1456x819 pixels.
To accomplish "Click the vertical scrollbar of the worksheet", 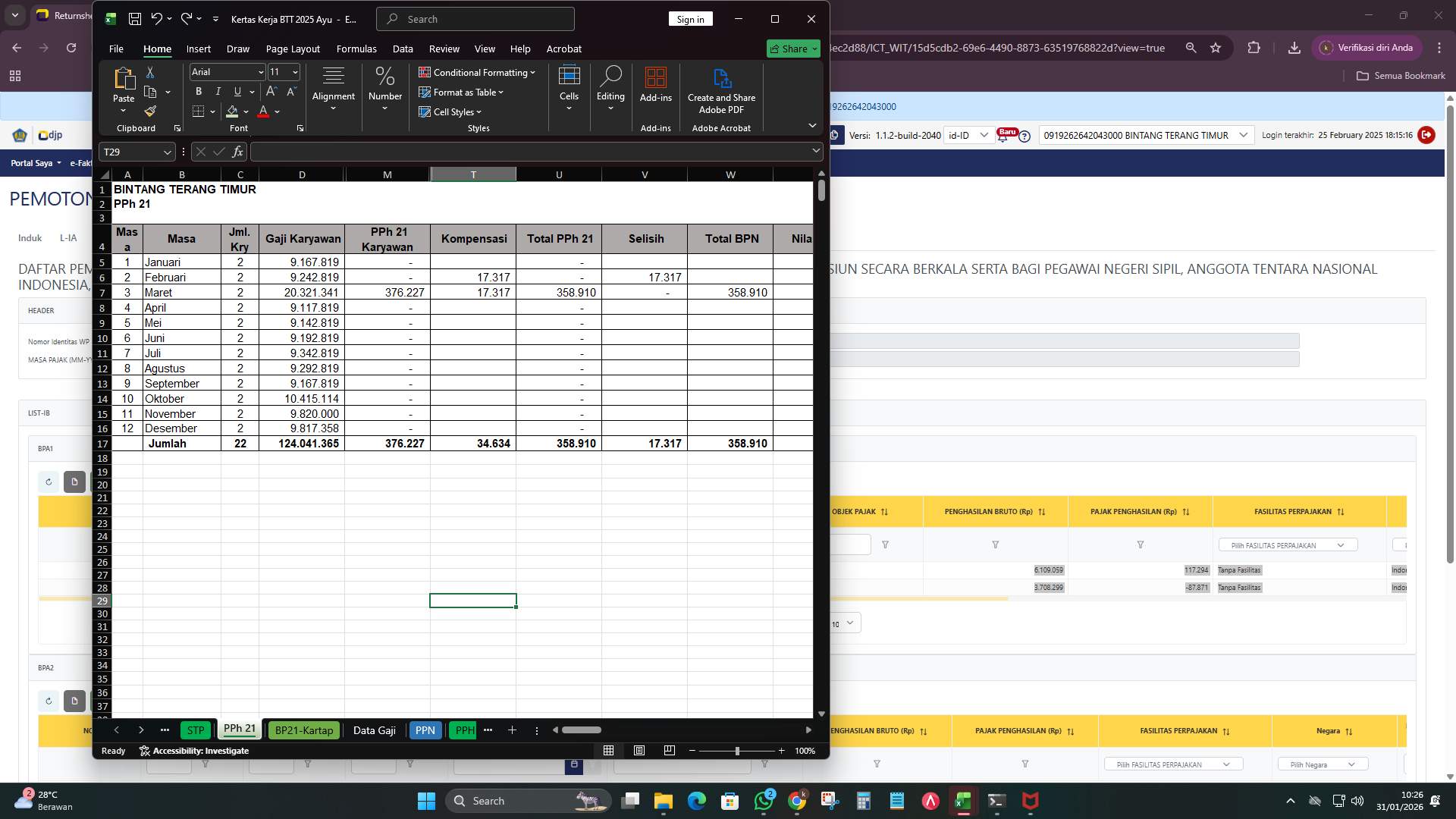I will pos(820,193).
